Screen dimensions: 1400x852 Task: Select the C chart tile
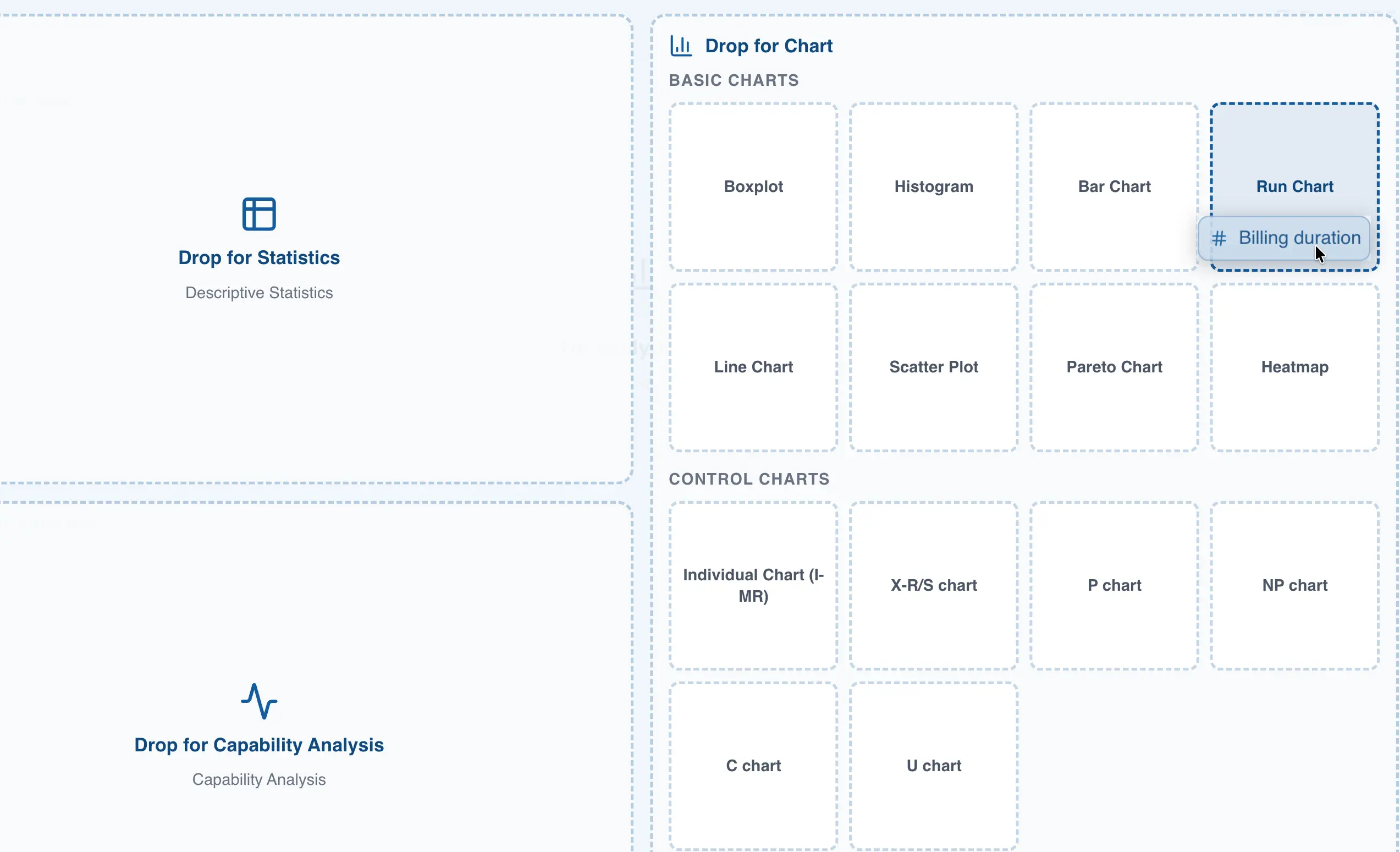pyautogui.click(x=753, y=766)
